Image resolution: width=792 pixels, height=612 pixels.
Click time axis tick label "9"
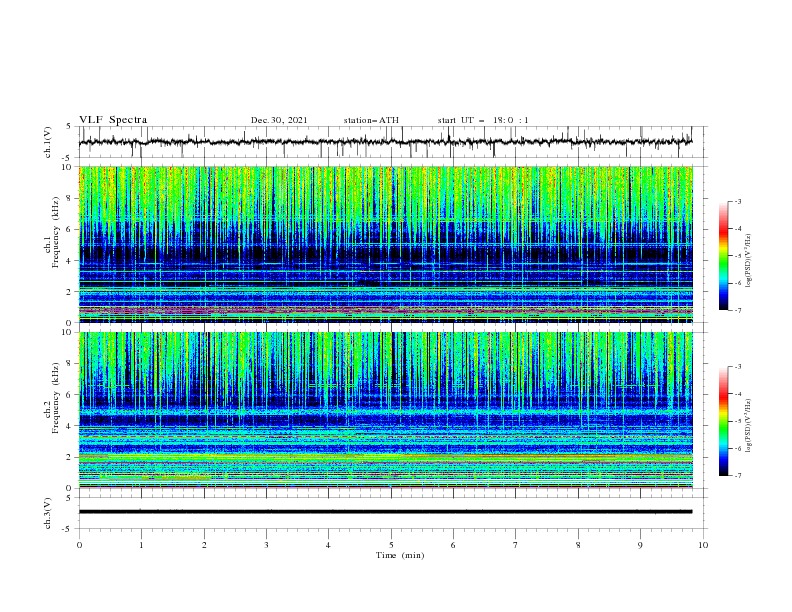point(640,545)
